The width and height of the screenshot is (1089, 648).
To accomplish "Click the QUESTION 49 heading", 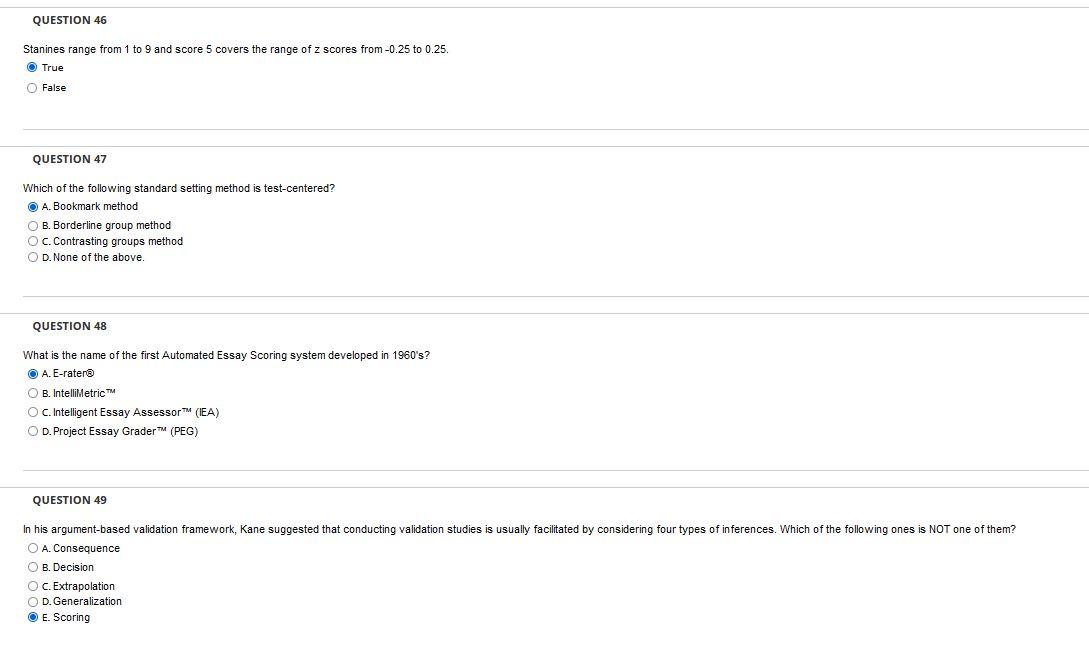I will click(x=69, y=500).
